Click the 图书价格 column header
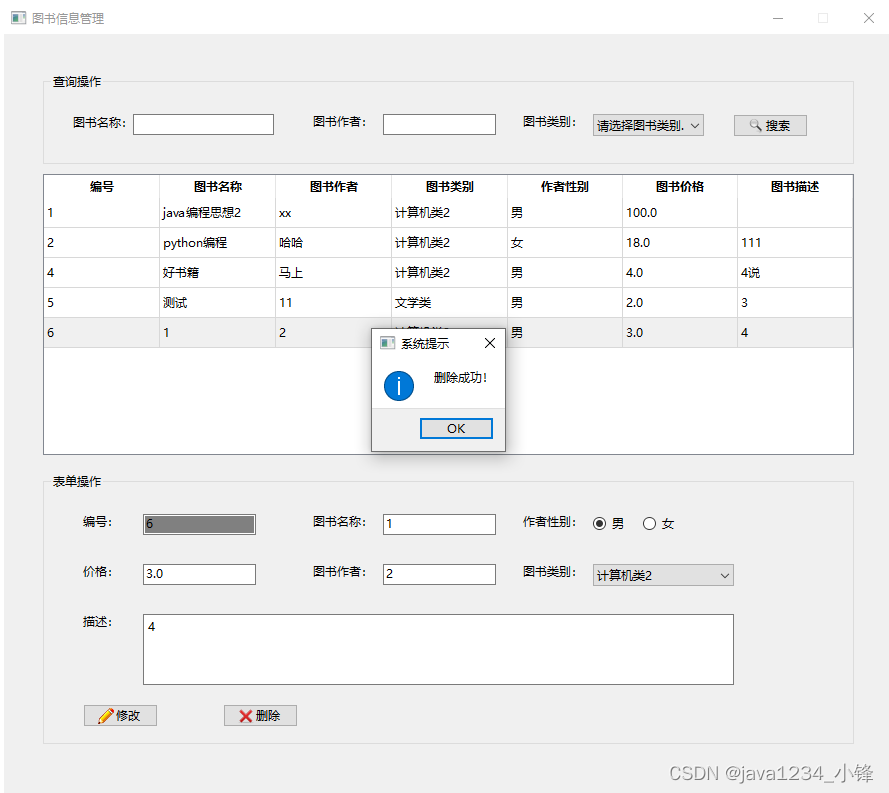The height and width of the screenshot is (793, 889). [x=679, y=186]
